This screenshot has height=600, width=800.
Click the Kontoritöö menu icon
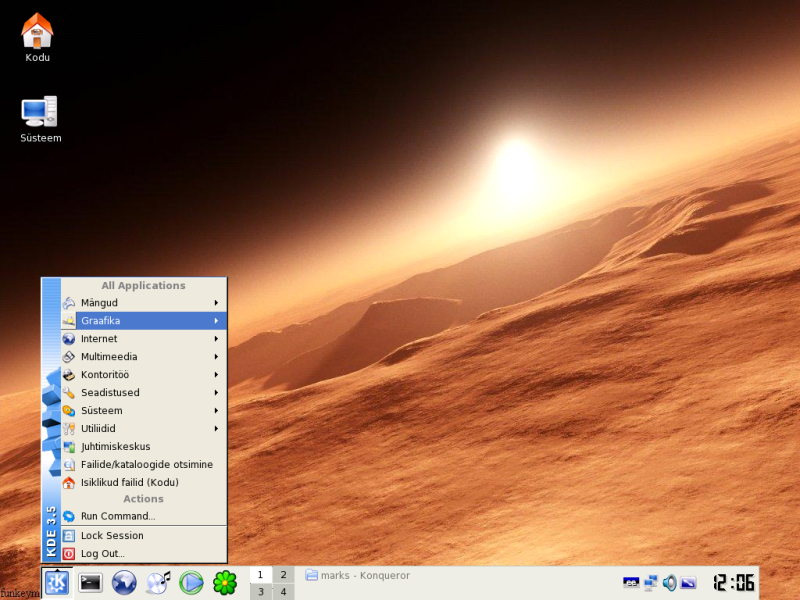69,374
